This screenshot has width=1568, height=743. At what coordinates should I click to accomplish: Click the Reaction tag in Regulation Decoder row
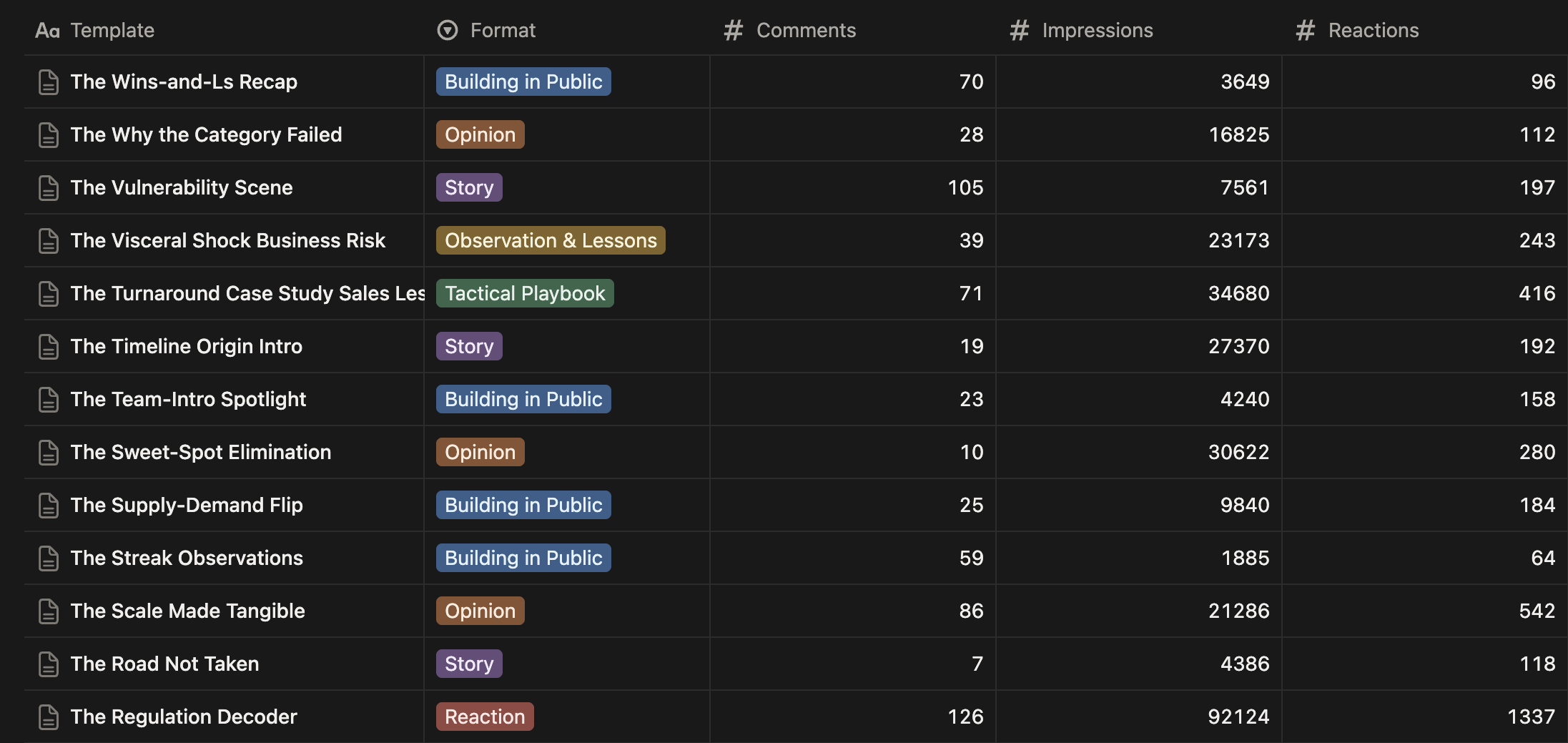click(485, 717)
